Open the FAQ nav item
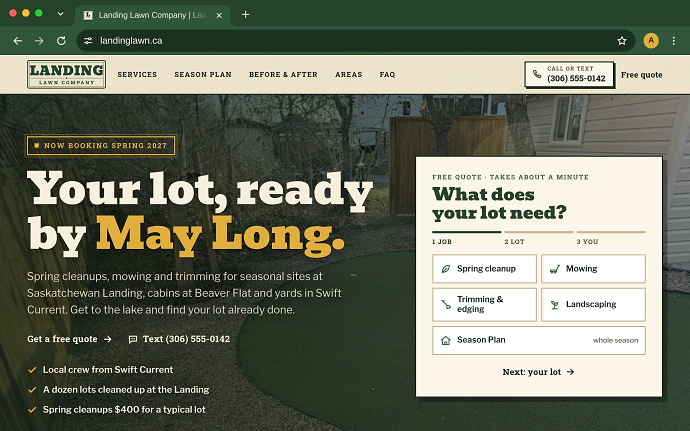Image resolution: width=690 pixels, height=431 pixels. [x=387, y=75]
